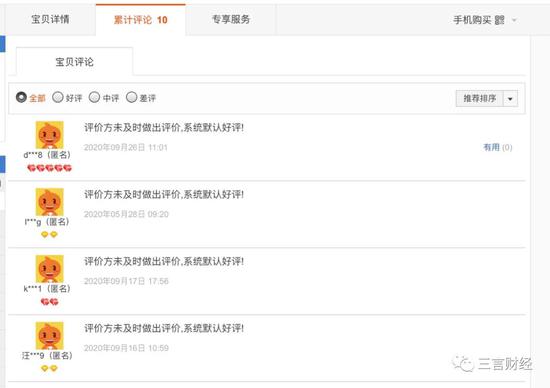Image resolution: width=550 pixels, height=388 pixels.
Task: Select the 全部 radio button
Action: (21, 97)
